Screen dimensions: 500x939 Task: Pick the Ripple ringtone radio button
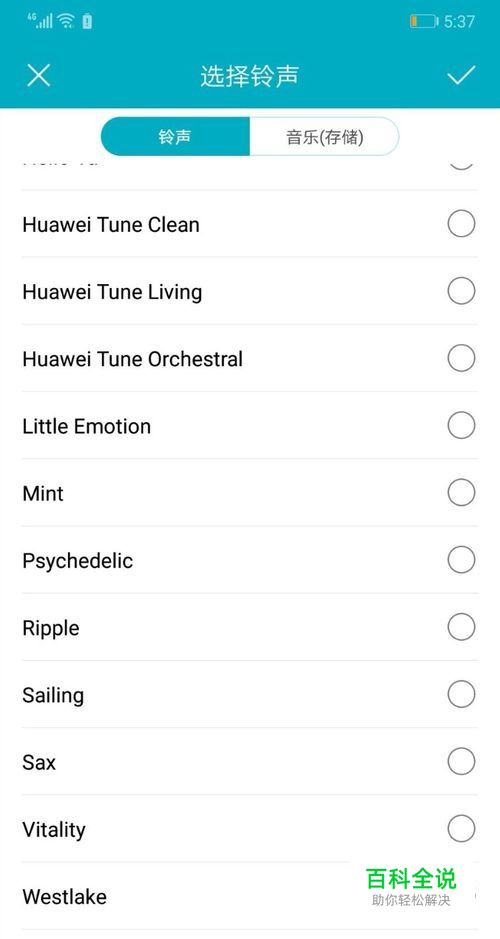[x=461, y=627]
